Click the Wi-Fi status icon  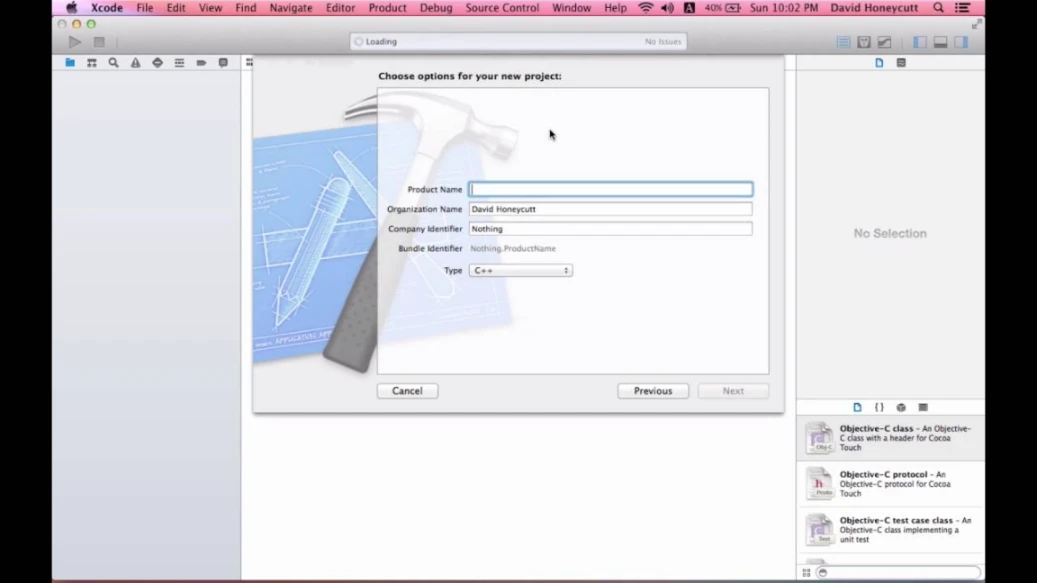pos(645,8)
